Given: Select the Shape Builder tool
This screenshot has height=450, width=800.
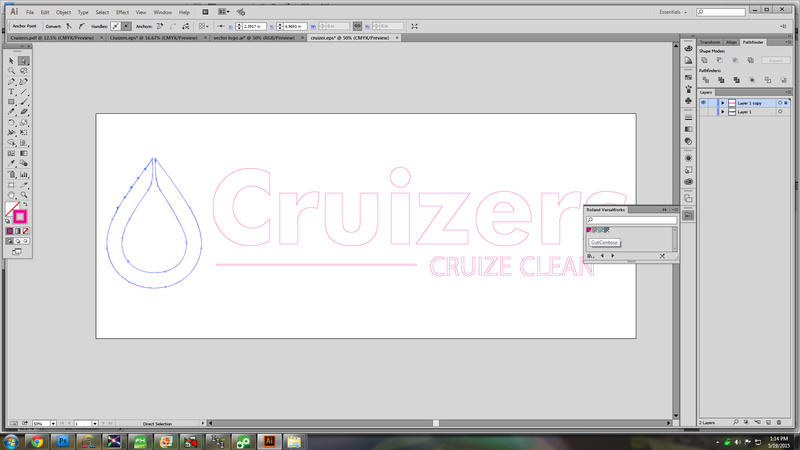Looking at the screenshot, I should (x=11, y=143).
